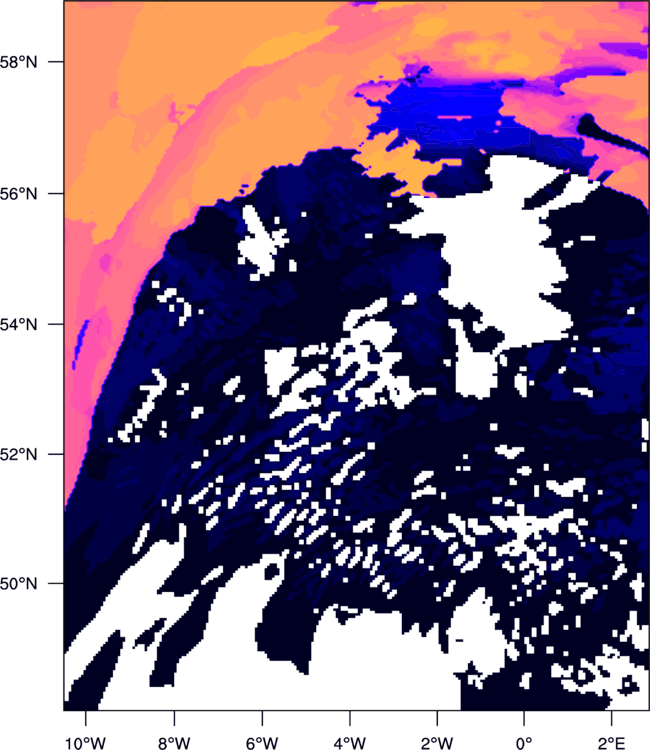Click the 2°E longitude label
Viewport: 650px width, 750px height.
(x=611, y=742)
